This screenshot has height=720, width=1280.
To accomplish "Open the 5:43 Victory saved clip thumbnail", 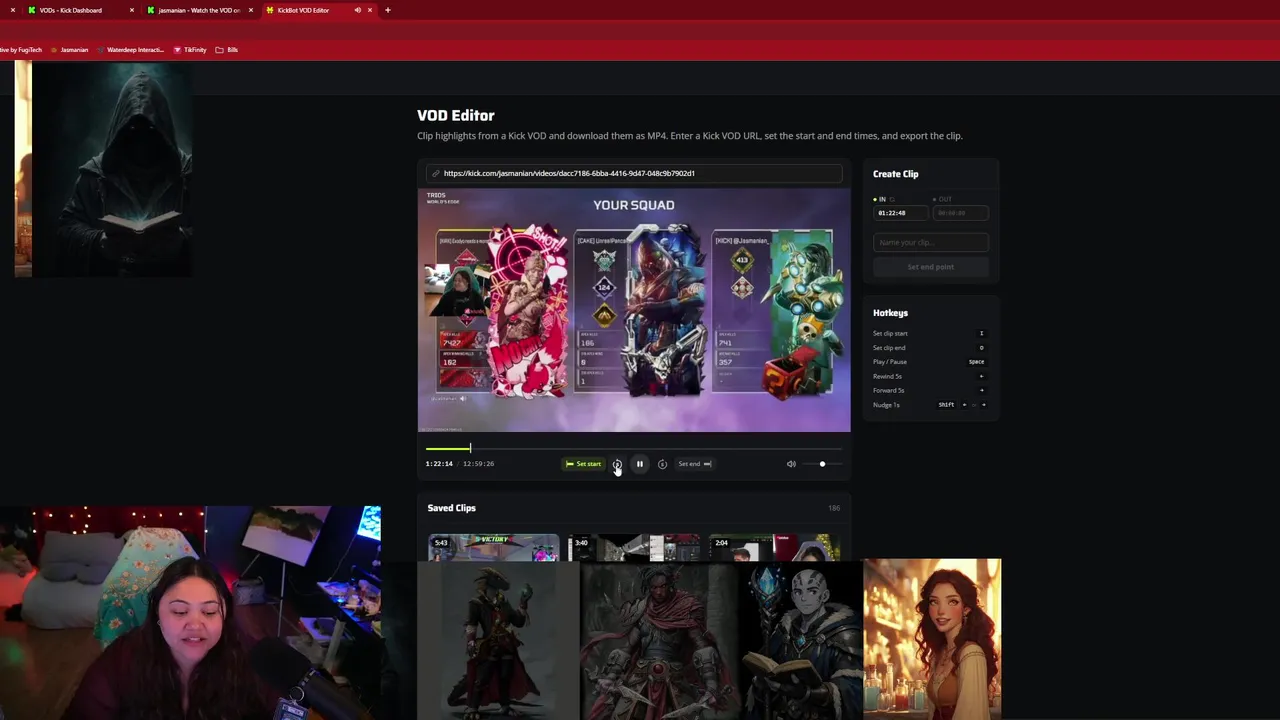I will pyautogui.click(x=494, y=547).
